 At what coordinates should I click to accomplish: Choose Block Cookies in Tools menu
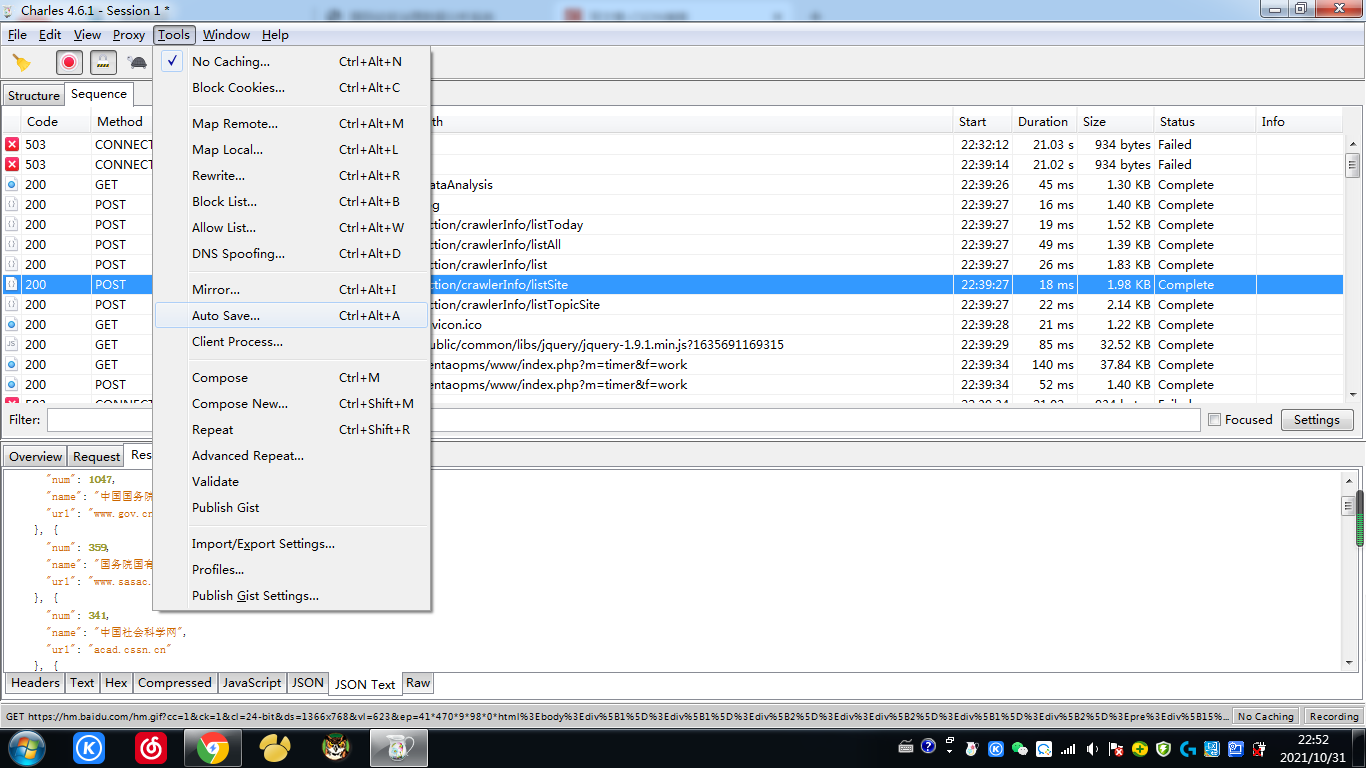tap(292, 88)
